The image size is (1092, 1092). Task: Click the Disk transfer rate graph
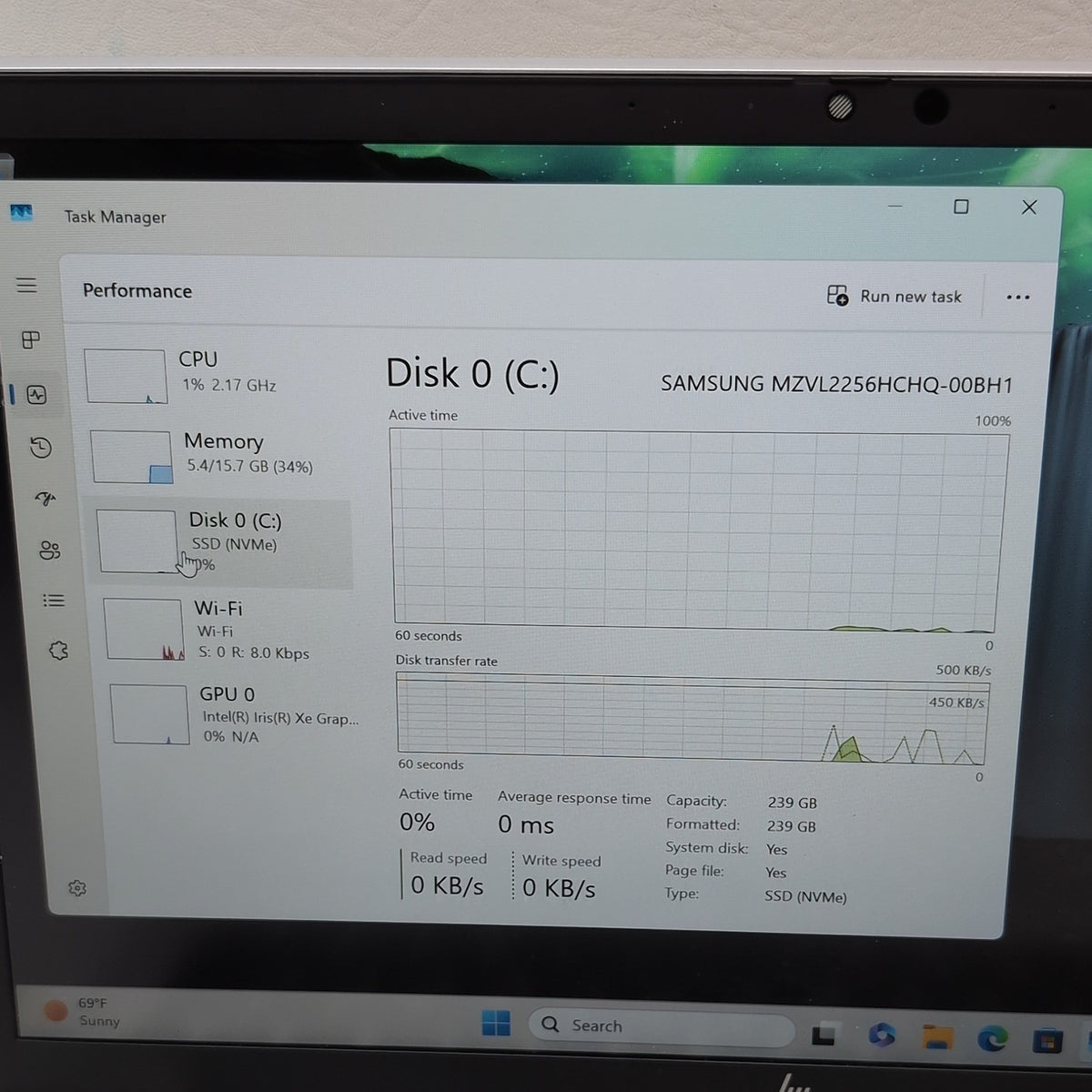click(693, 719)
